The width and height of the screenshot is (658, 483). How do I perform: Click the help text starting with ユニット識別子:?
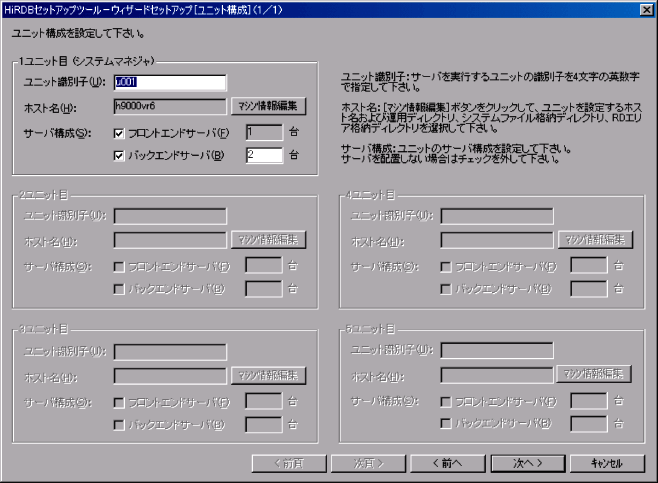click(x=490, y=82)
